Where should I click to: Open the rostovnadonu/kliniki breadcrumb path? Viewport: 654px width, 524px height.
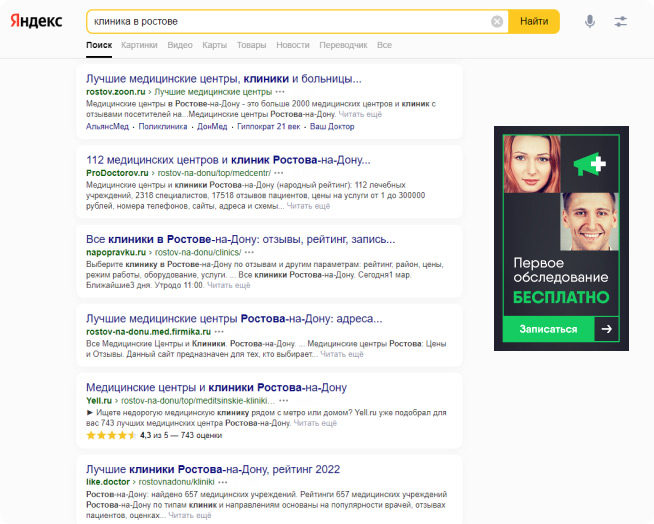click(x=176, y=482)
